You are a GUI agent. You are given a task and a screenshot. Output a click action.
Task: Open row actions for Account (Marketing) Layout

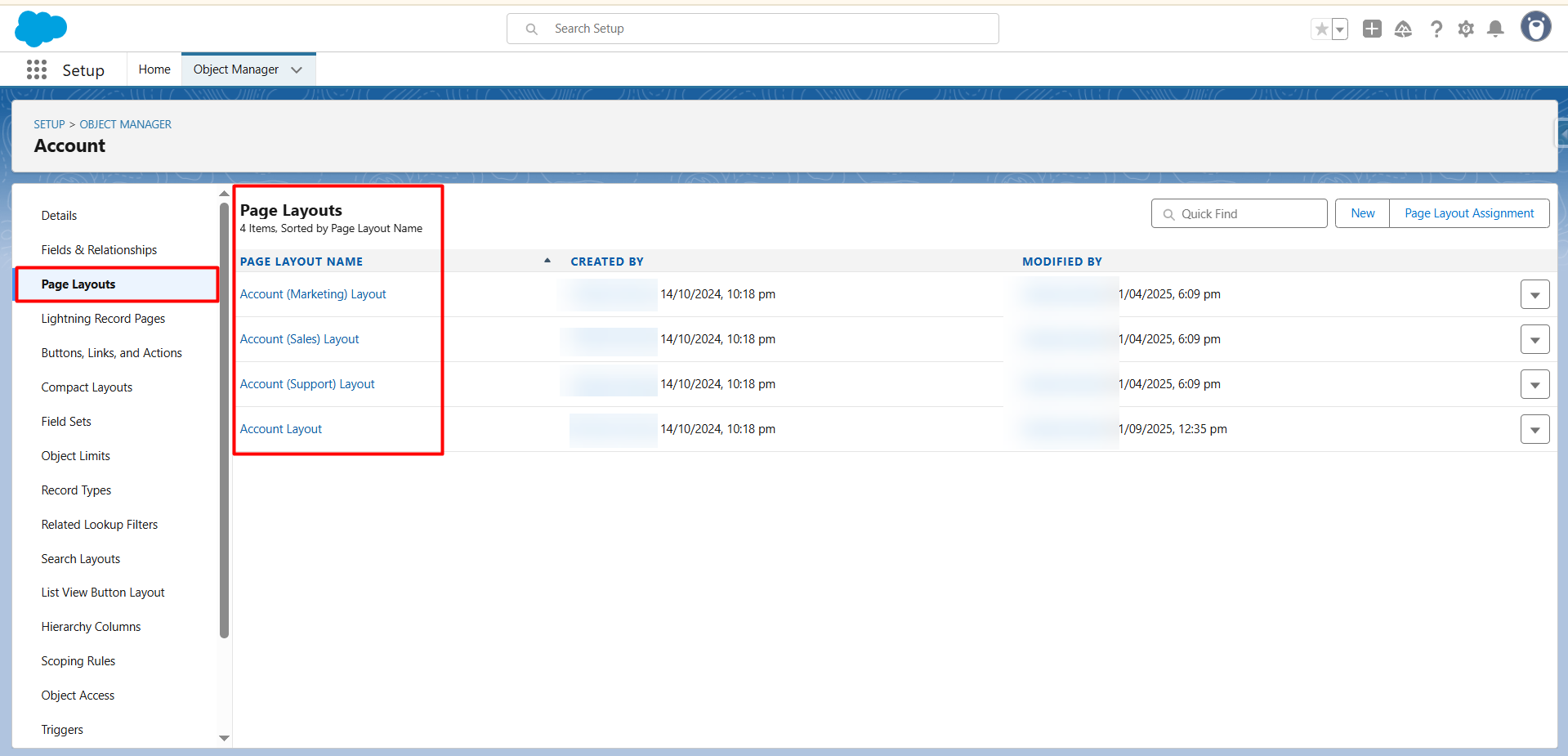coord(1534,294)
